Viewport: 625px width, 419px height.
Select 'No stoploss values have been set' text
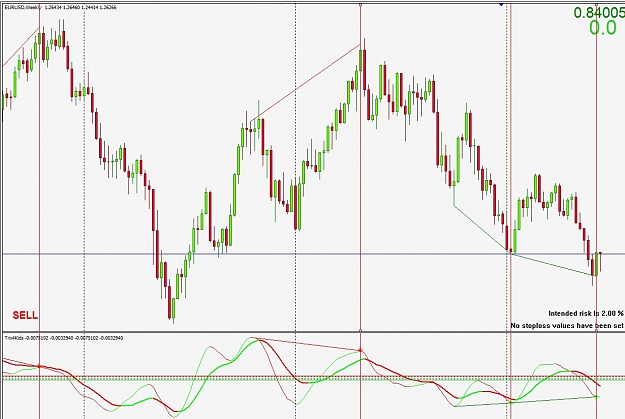click(567, 326)
